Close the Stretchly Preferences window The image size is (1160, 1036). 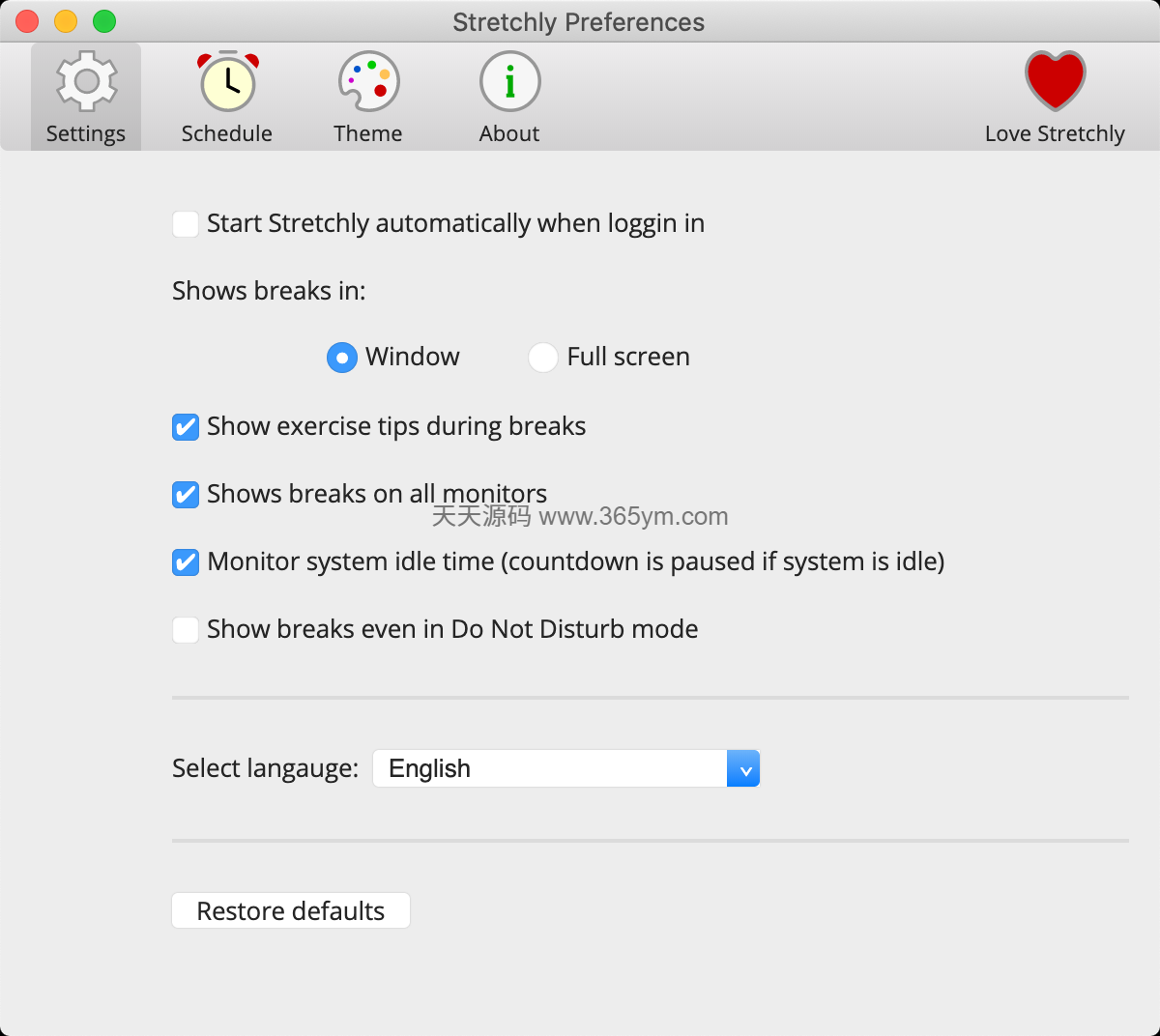(x=27, y=21)
